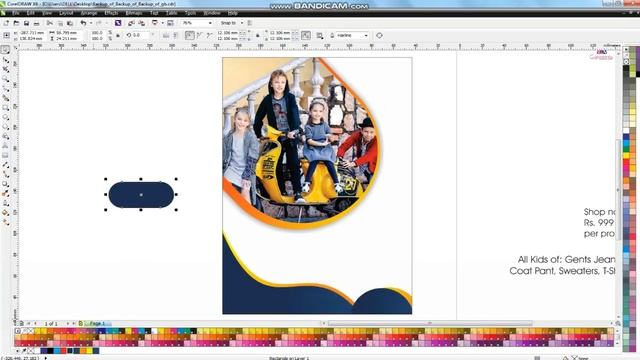The width and height of the screenshot is (640, 360).
Task: Click the add page button left of navigator
Action: [22, 323]
